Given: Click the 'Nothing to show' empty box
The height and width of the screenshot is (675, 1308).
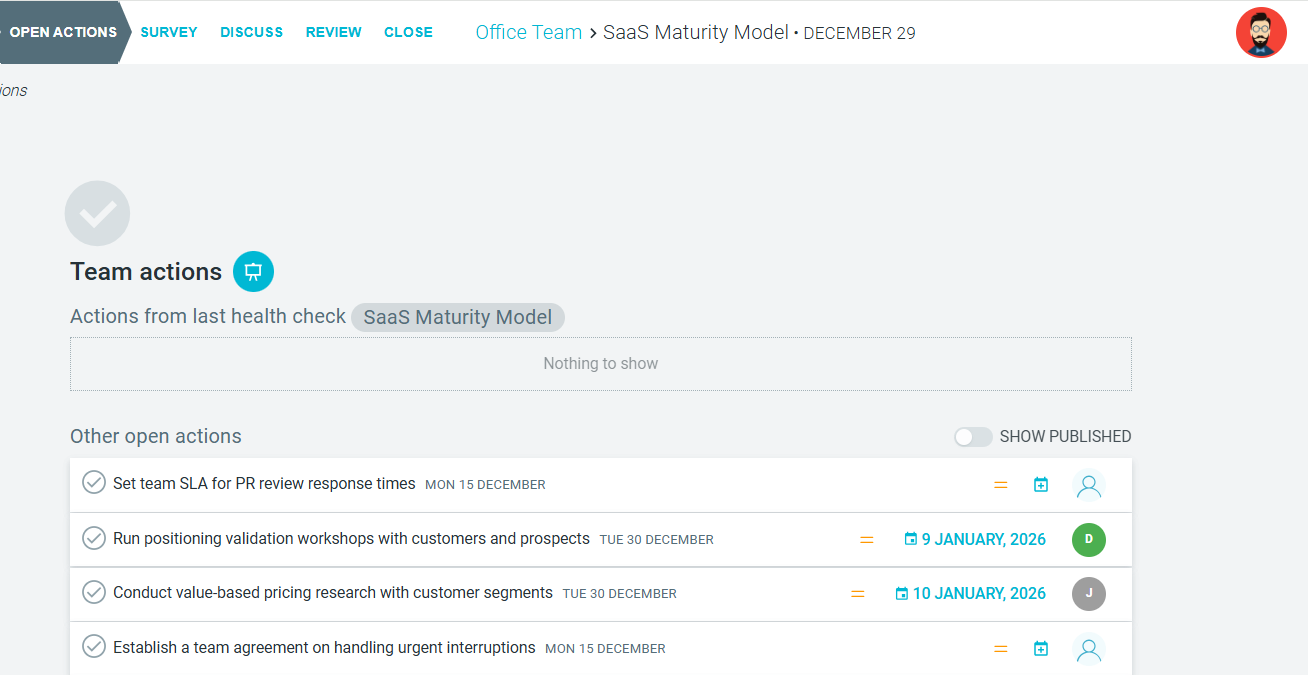Looking at the screenshot, I should pos(601,364).
